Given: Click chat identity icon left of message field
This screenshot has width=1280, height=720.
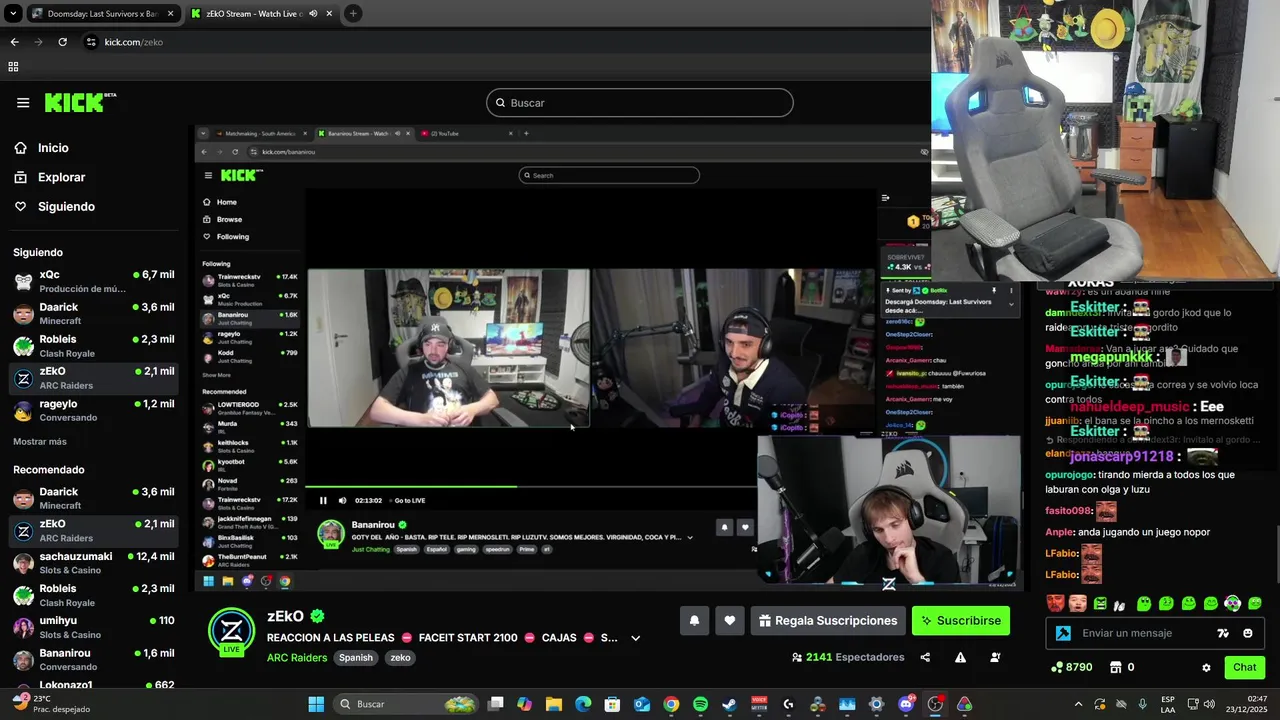Looking at the screenshot, I should click(x=1063, y=633).
